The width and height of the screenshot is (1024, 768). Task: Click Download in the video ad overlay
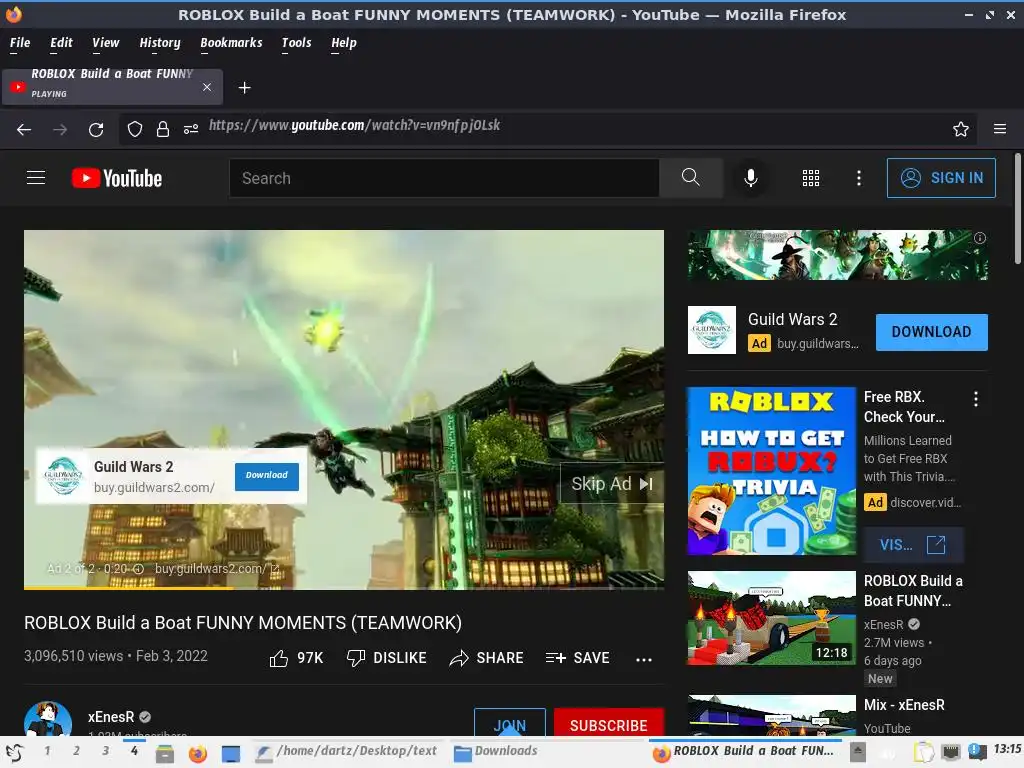click(x=266, y=475)
